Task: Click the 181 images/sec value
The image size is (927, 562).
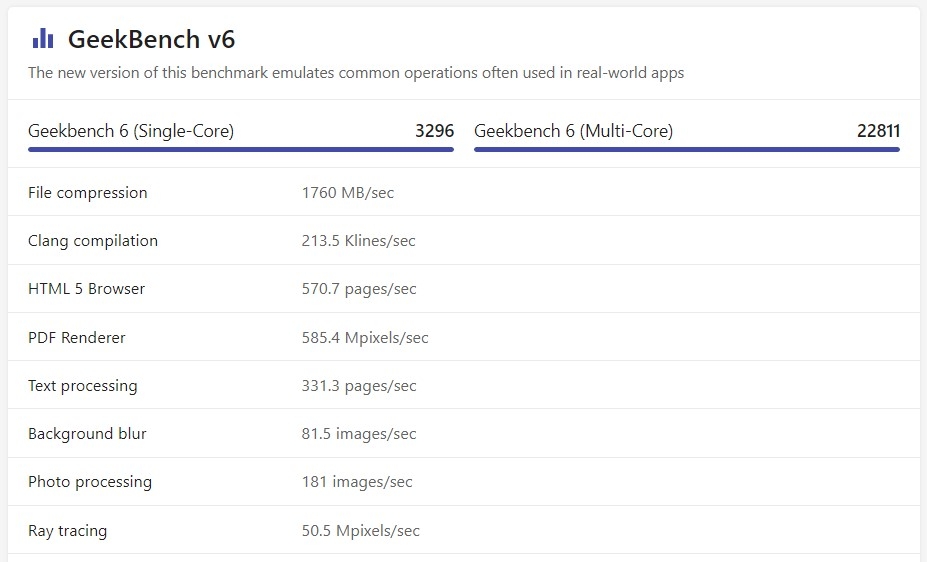Action: [357, 482]
